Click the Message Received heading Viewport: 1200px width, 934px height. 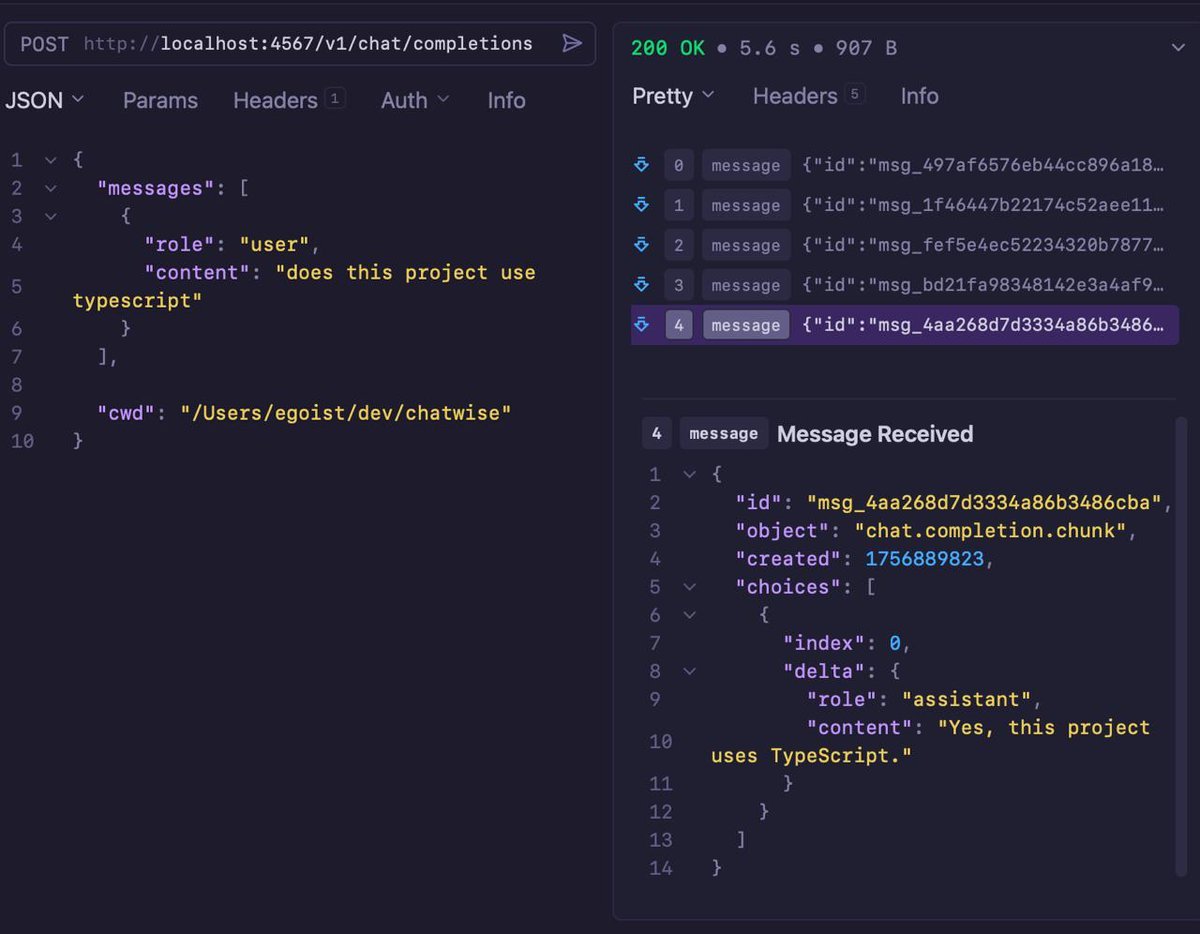pos(875,434)
